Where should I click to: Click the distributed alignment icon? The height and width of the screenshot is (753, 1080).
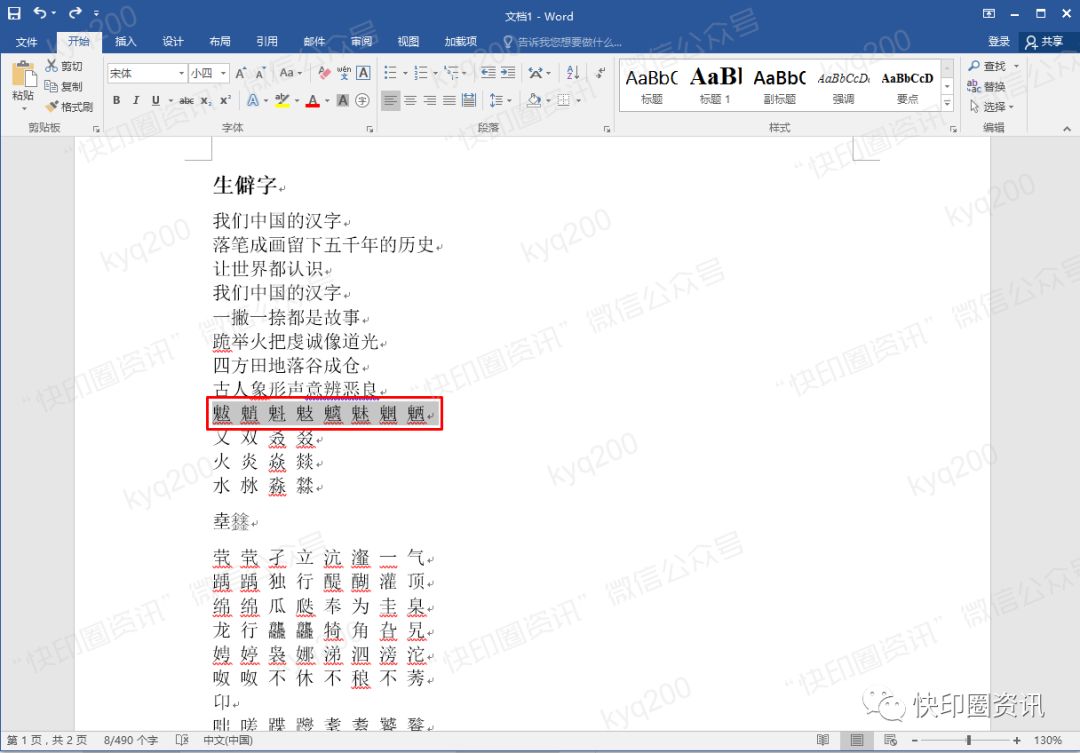[469, 101]
